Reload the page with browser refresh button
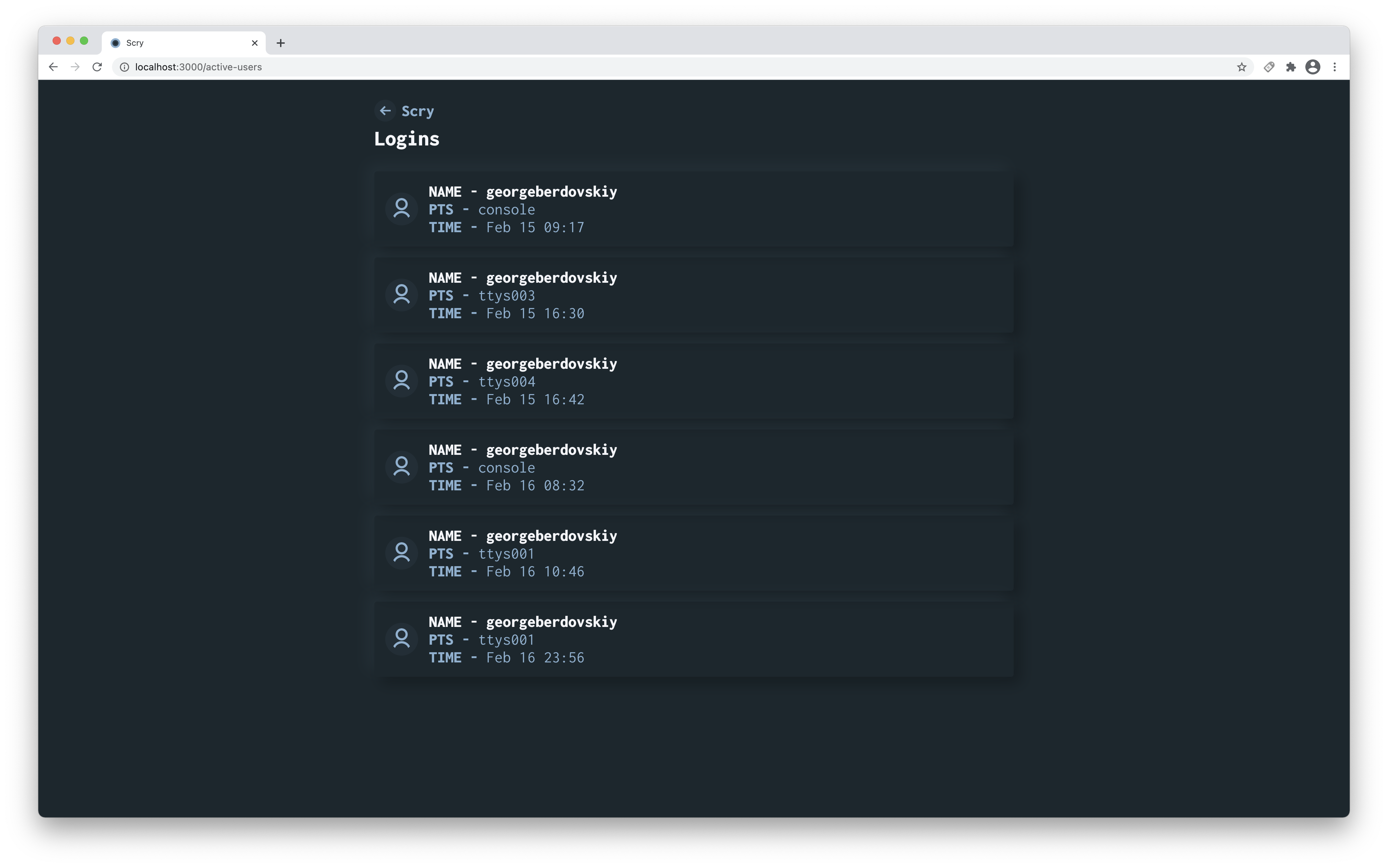The width and height of the screenshot is (1388, 868). [97, 67]
